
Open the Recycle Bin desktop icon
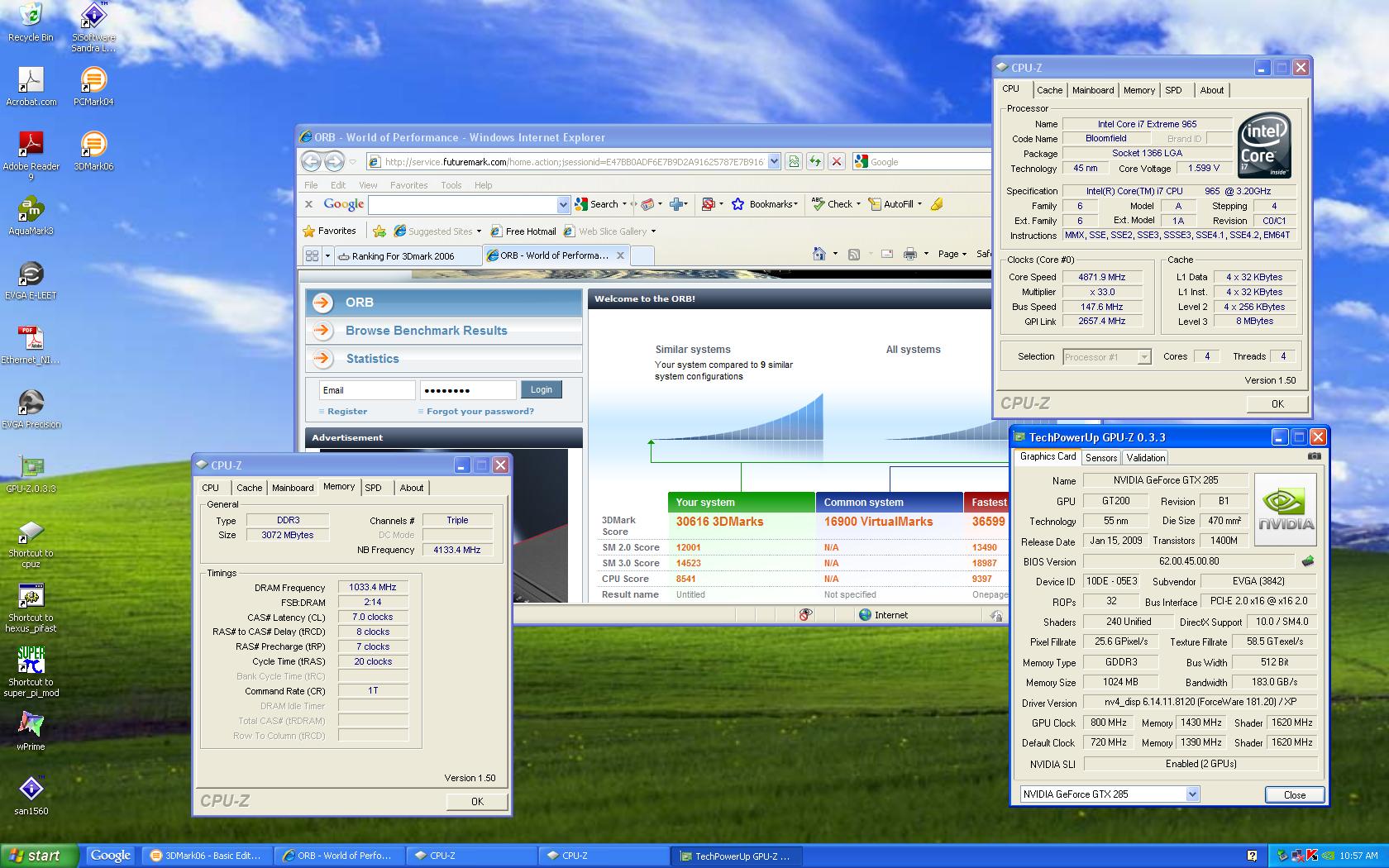30,22
